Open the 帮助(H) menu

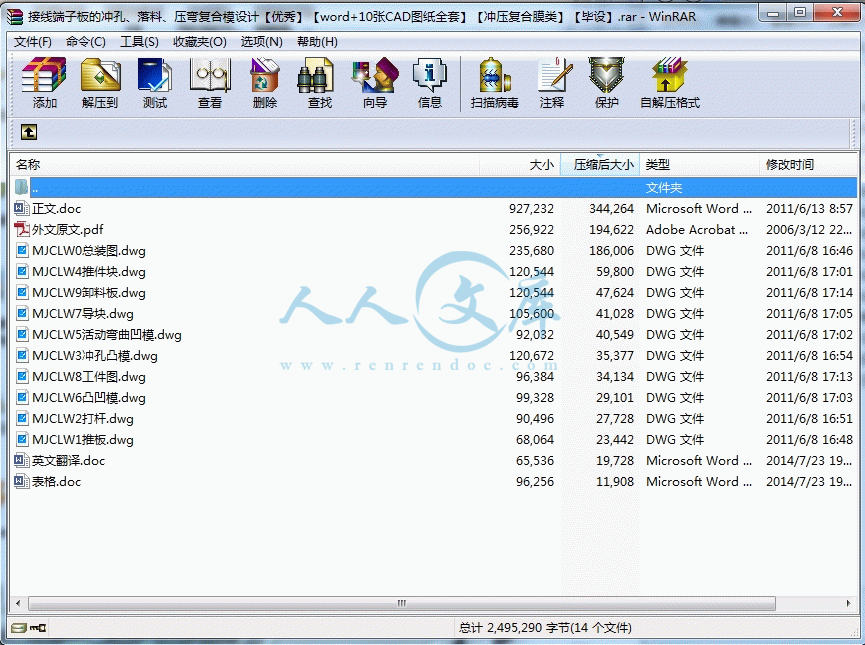317,42
